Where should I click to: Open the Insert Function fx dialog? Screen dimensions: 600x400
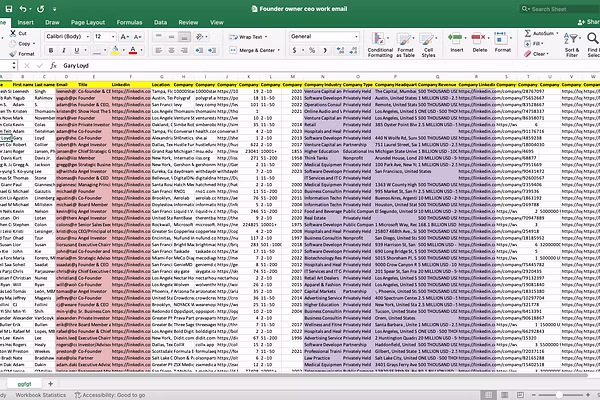click(x=53, y=65)
